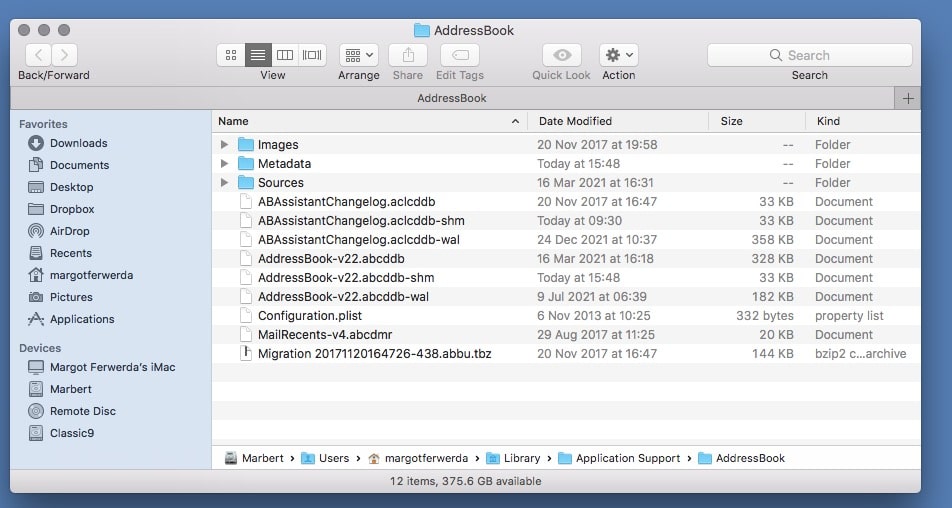
Task: Sort by the Name column header
Action: point(370,121)
